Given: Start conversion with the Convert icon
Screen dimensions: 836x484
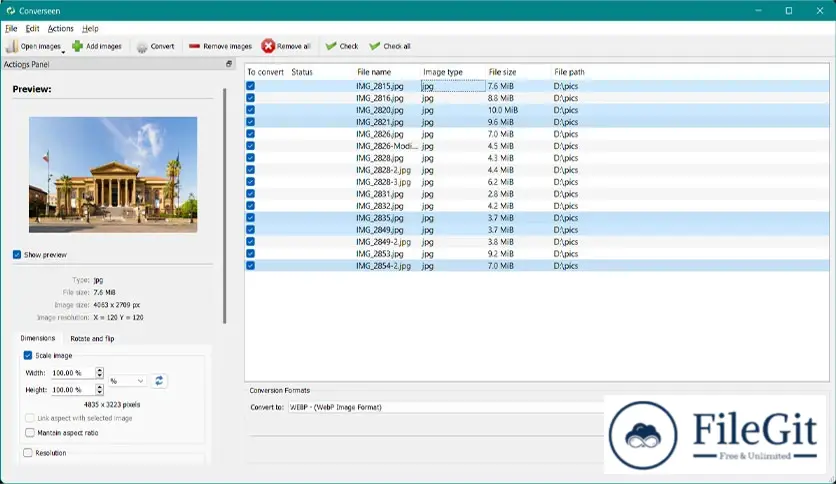Looking at the screenshot, I should (x=142, y=47).
